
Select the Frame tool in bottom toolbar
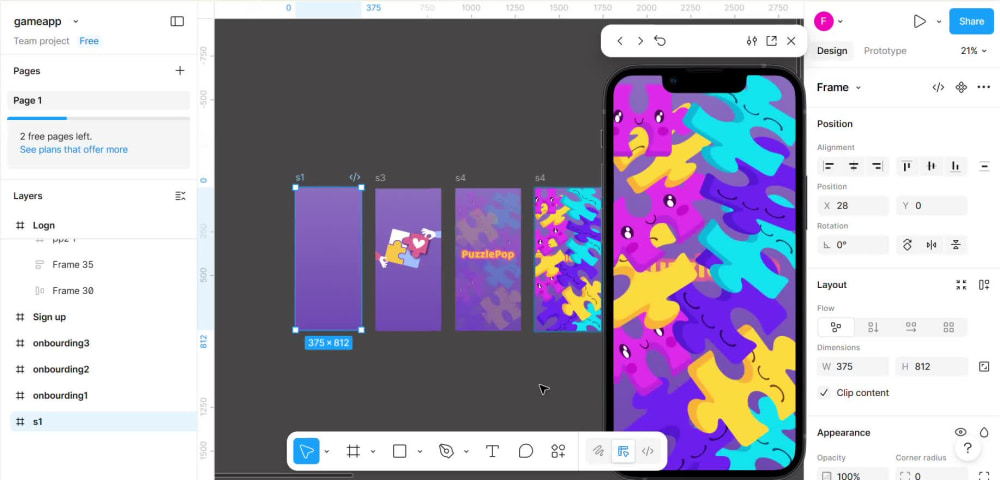coord(353,451)
